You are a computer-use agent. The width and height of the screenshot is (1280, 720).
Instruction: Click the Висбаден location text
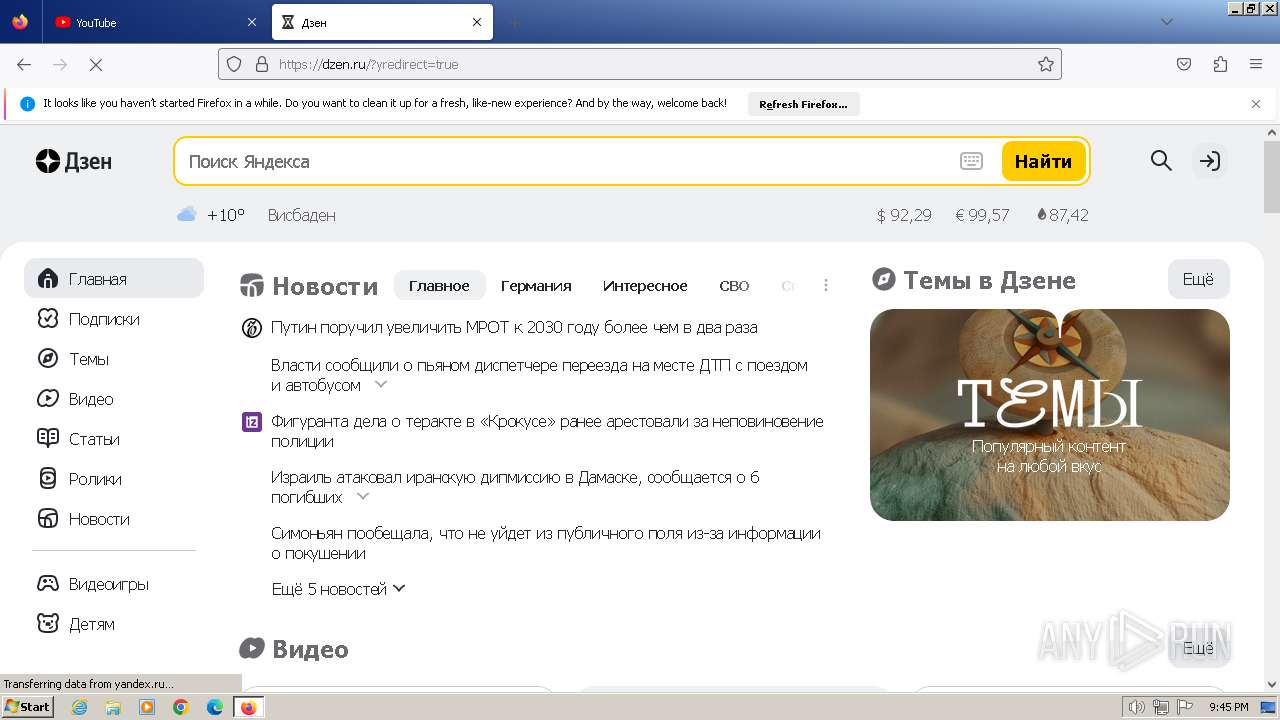pos(301,215)
